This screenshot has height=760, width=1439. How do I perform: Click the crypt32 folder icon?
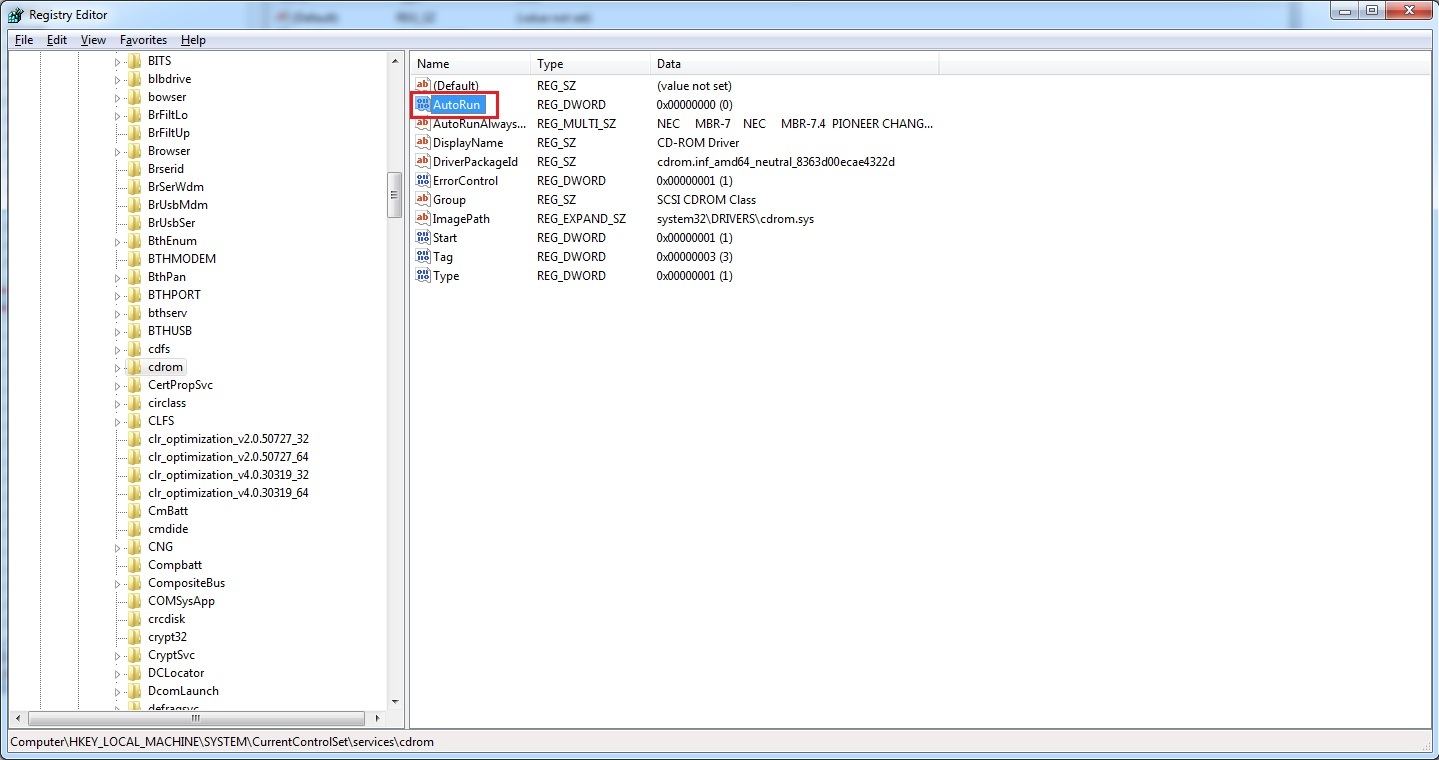tap(135, 637)
